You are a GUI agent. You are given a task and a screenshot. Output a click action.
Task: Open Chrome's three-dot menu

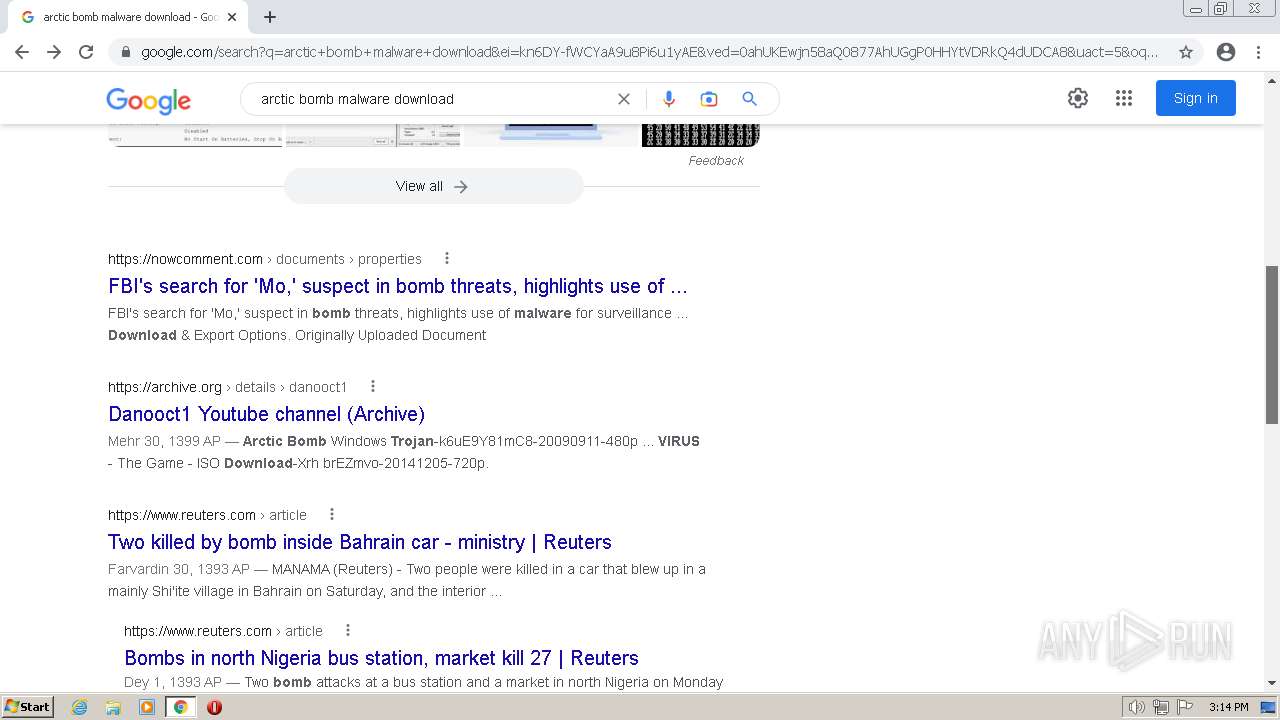1259,52
